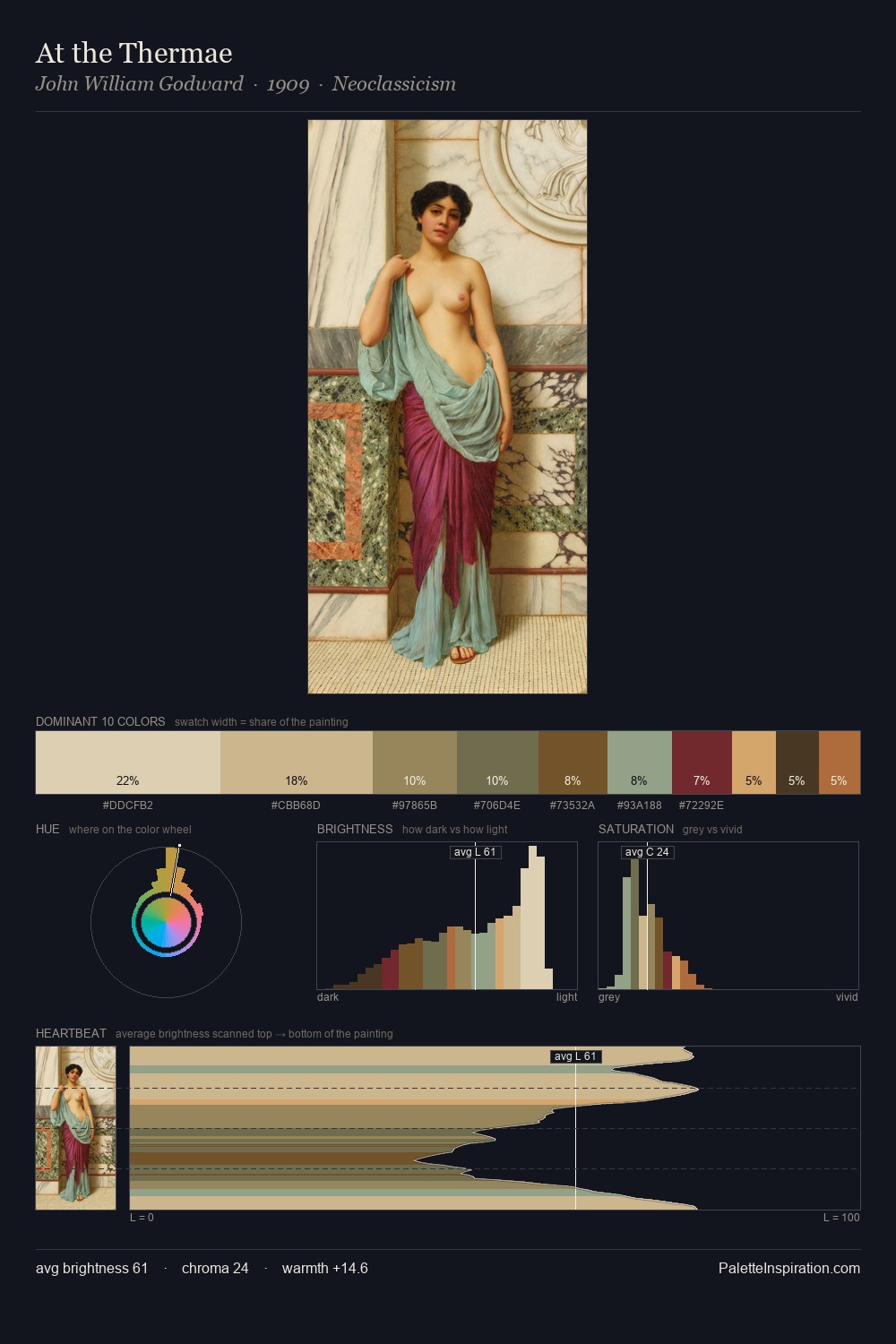This screenshot has height=1344, width=896.
Task: Choose the #93A188 sage green swatch
Action: coord(640,762)
